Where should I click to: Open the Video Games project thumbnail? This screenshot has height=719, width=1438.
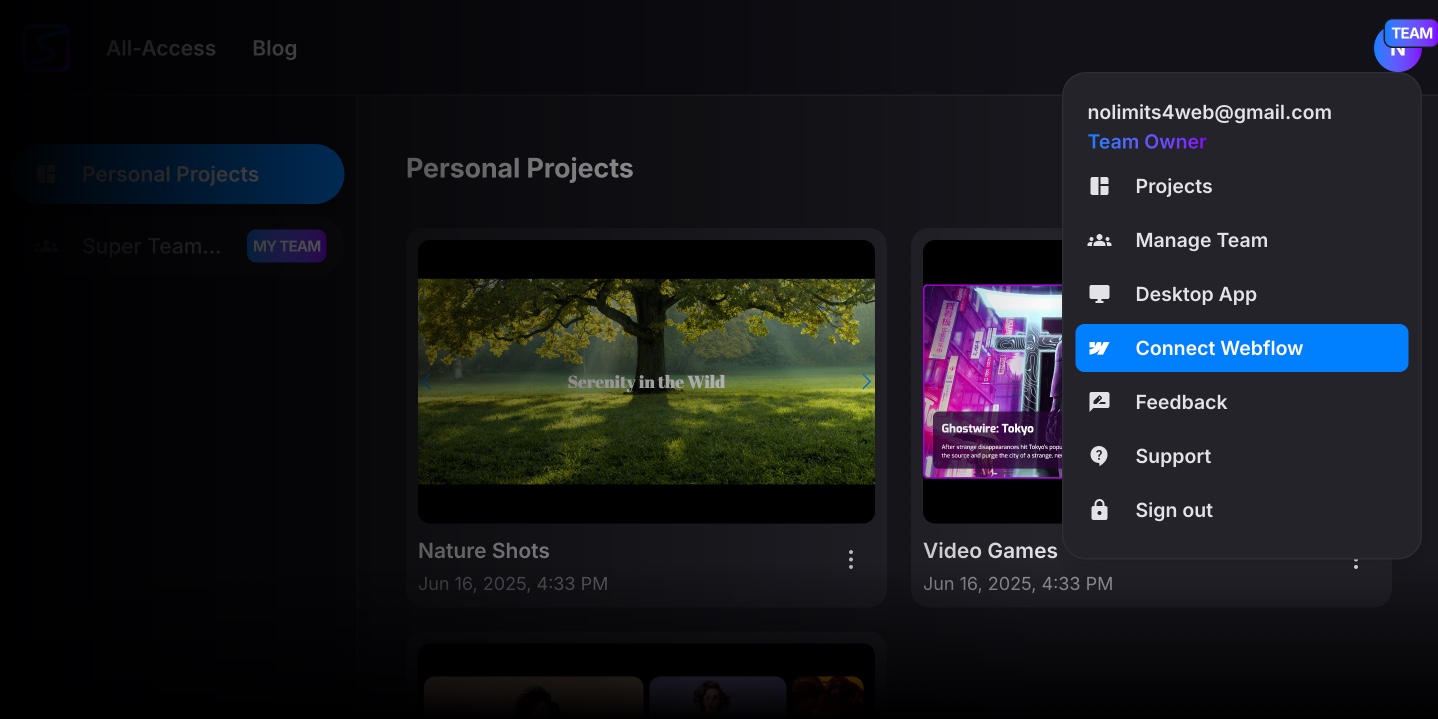tap(993, 381)
